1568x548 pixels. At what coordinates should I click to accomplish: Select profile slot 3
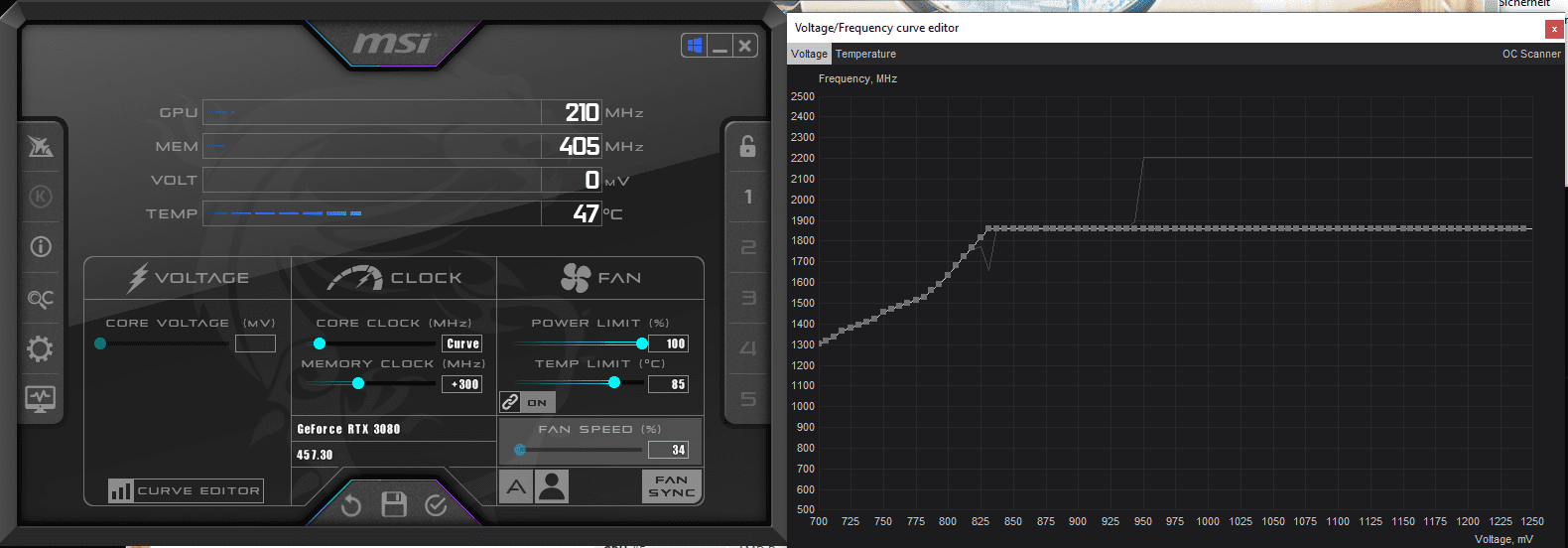point(747,298)
